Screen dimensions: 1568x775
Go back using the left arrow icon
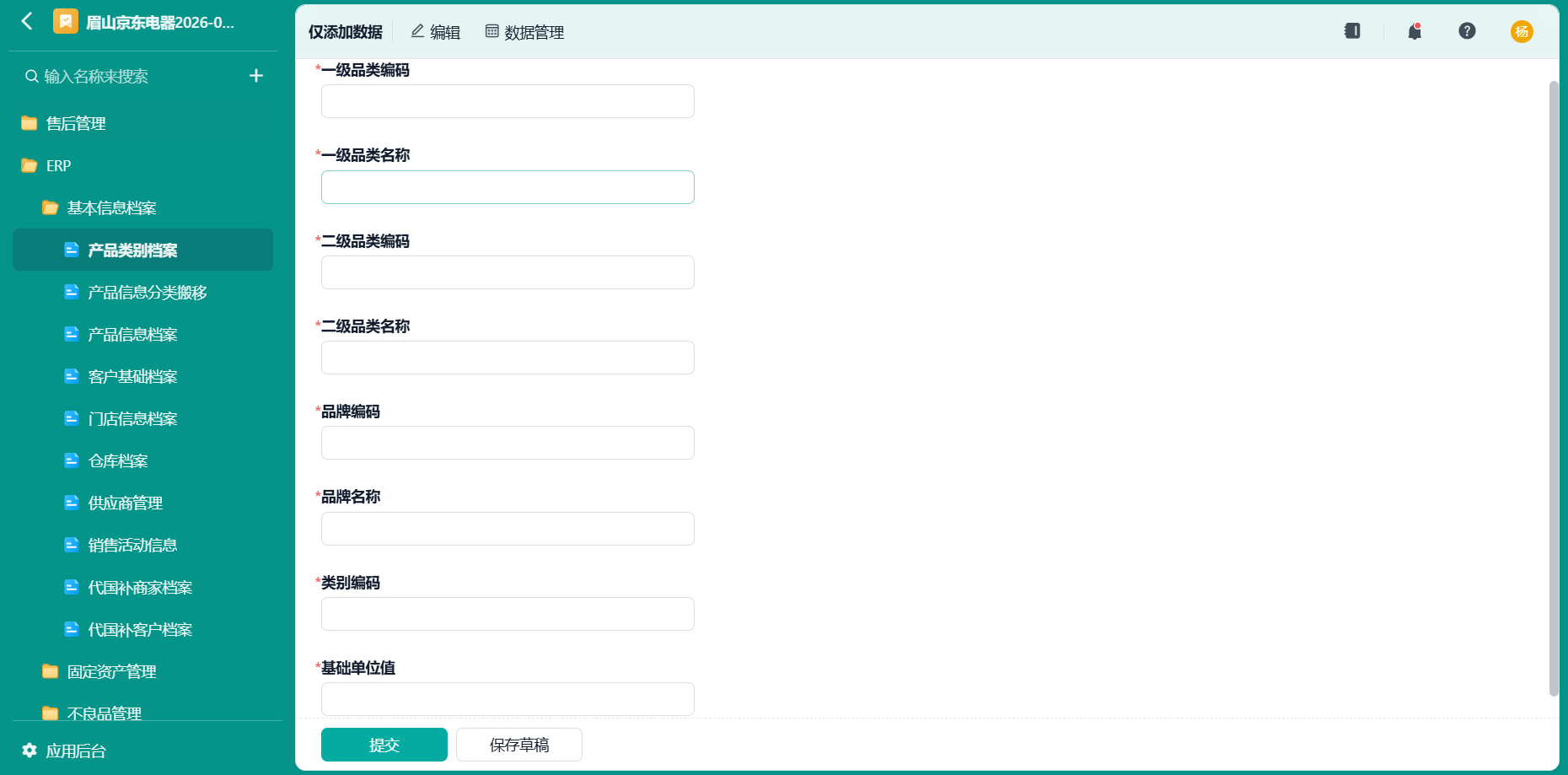[27, 21]
